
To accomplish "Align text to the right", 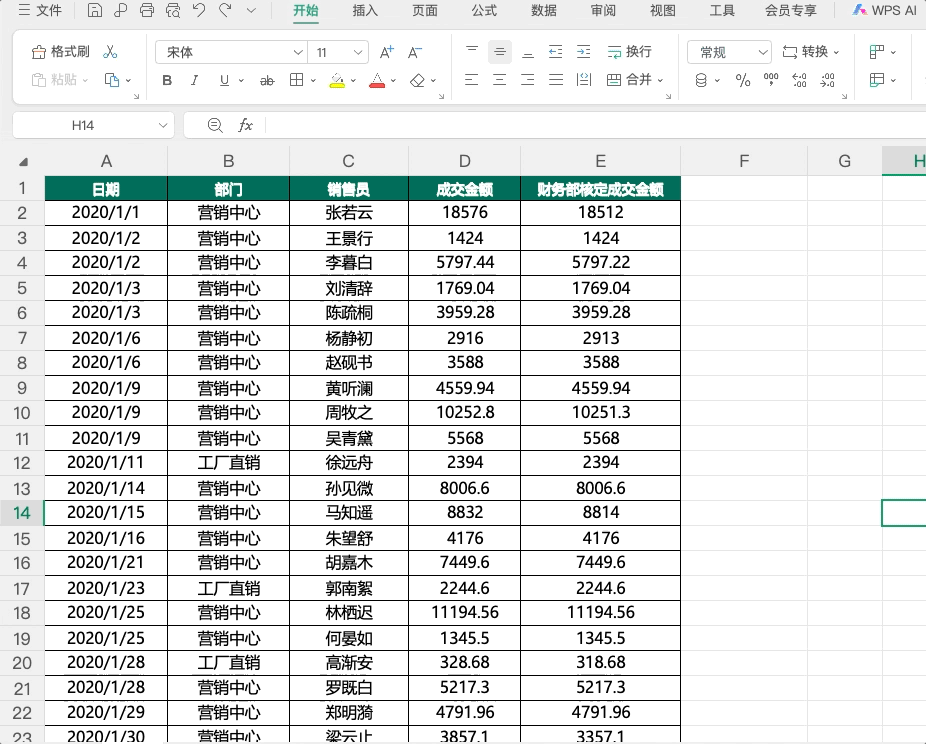I will coord(527,80).
